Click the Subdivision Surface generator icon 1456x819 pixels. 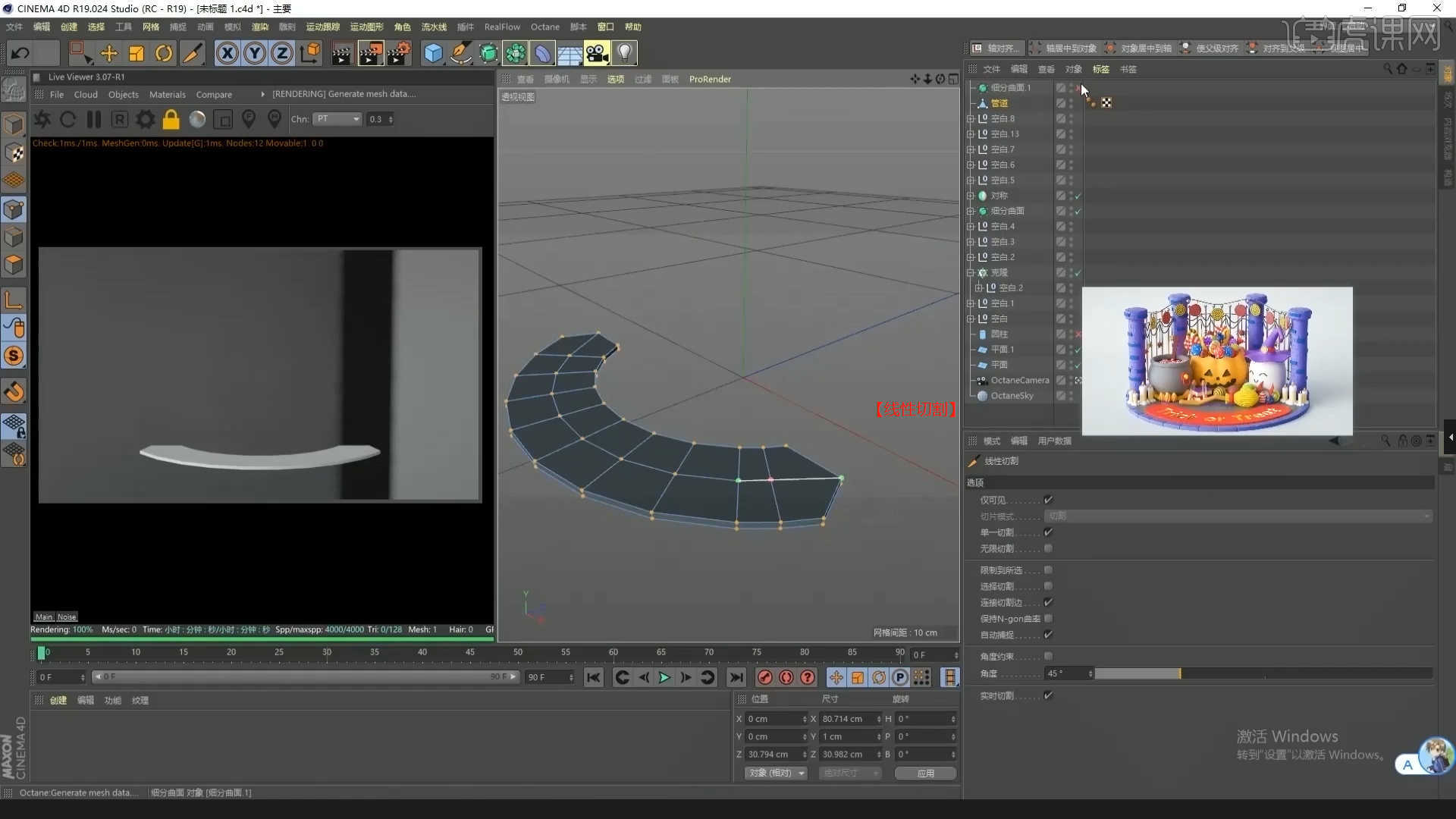click(488, 53)
